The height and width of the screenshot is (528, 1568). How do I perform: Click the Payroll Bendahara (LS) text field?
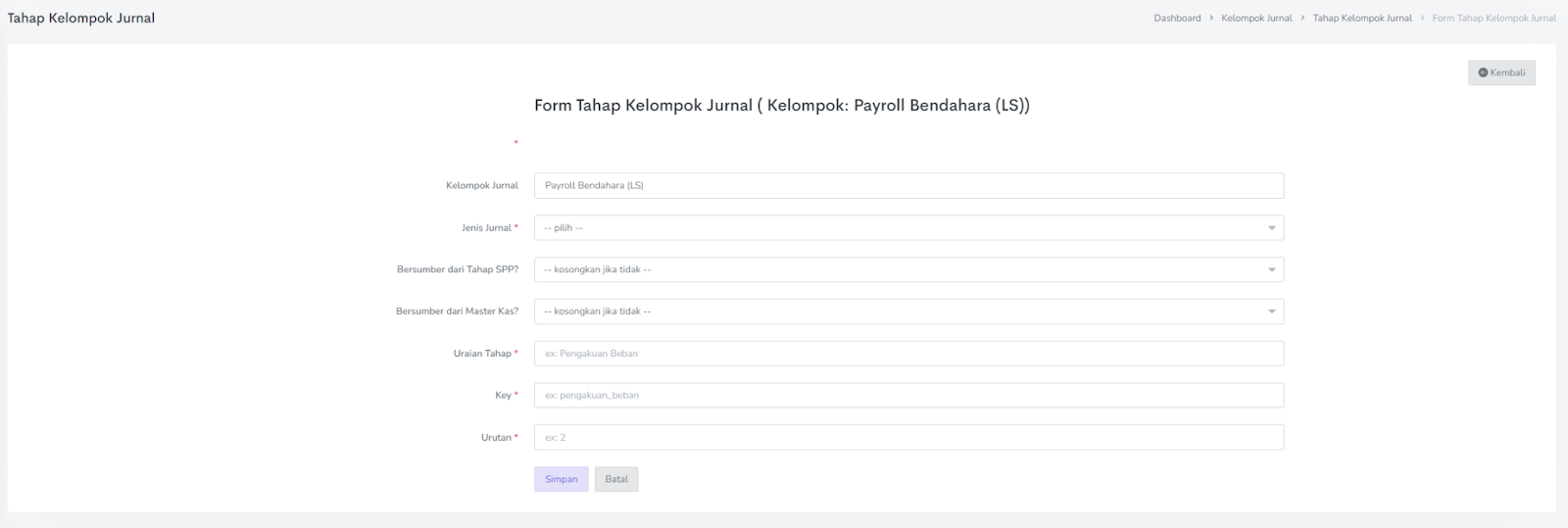pyautogui.click(x=907, y=186)
